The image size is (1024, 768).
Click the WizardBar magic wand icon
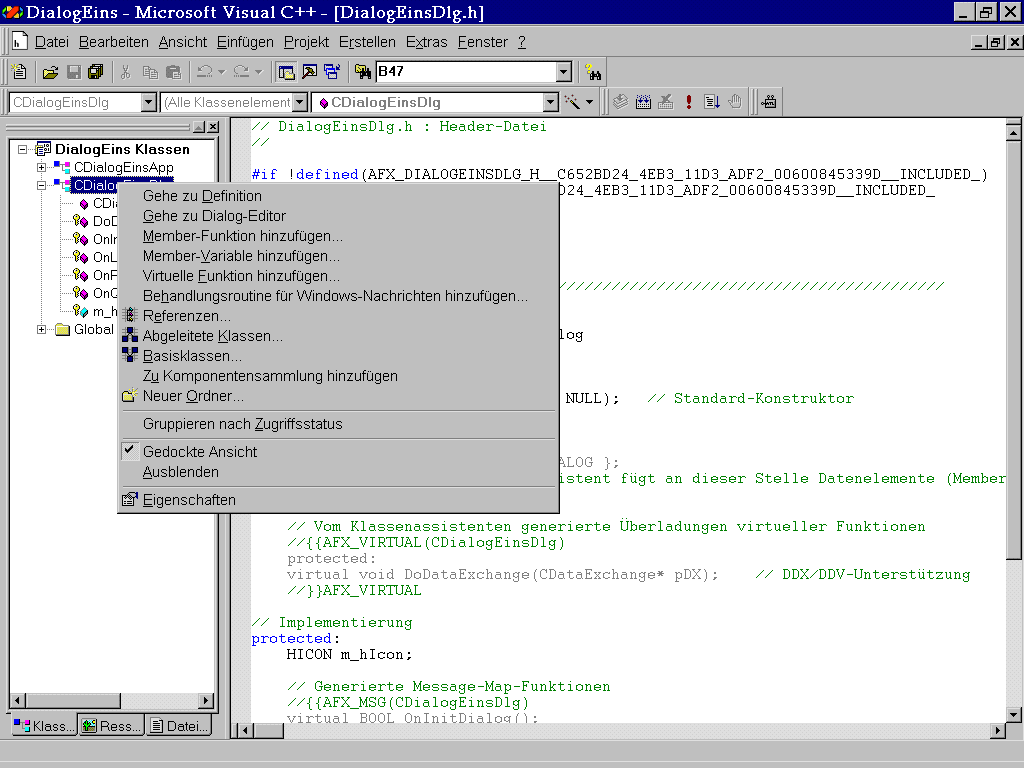tap(572, 102)
